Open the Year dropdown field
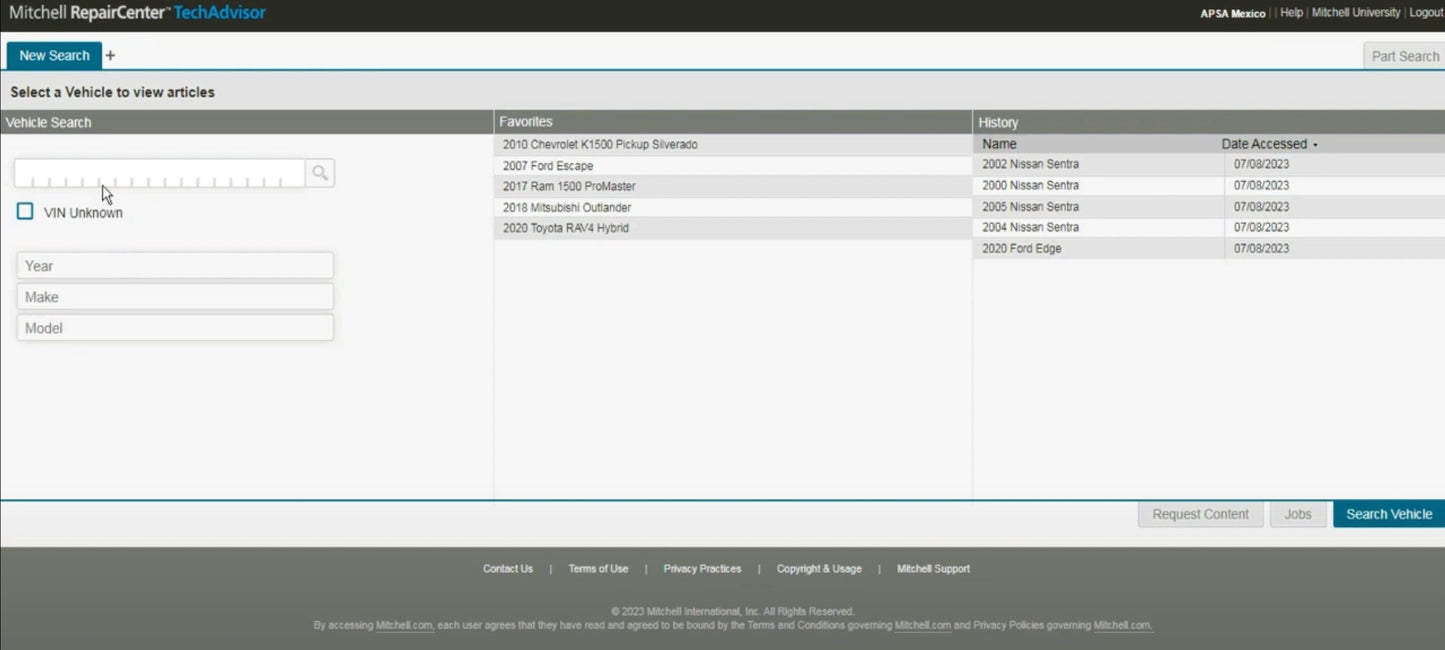Viewport: 1445px width, 650px height. click(175, 265)
